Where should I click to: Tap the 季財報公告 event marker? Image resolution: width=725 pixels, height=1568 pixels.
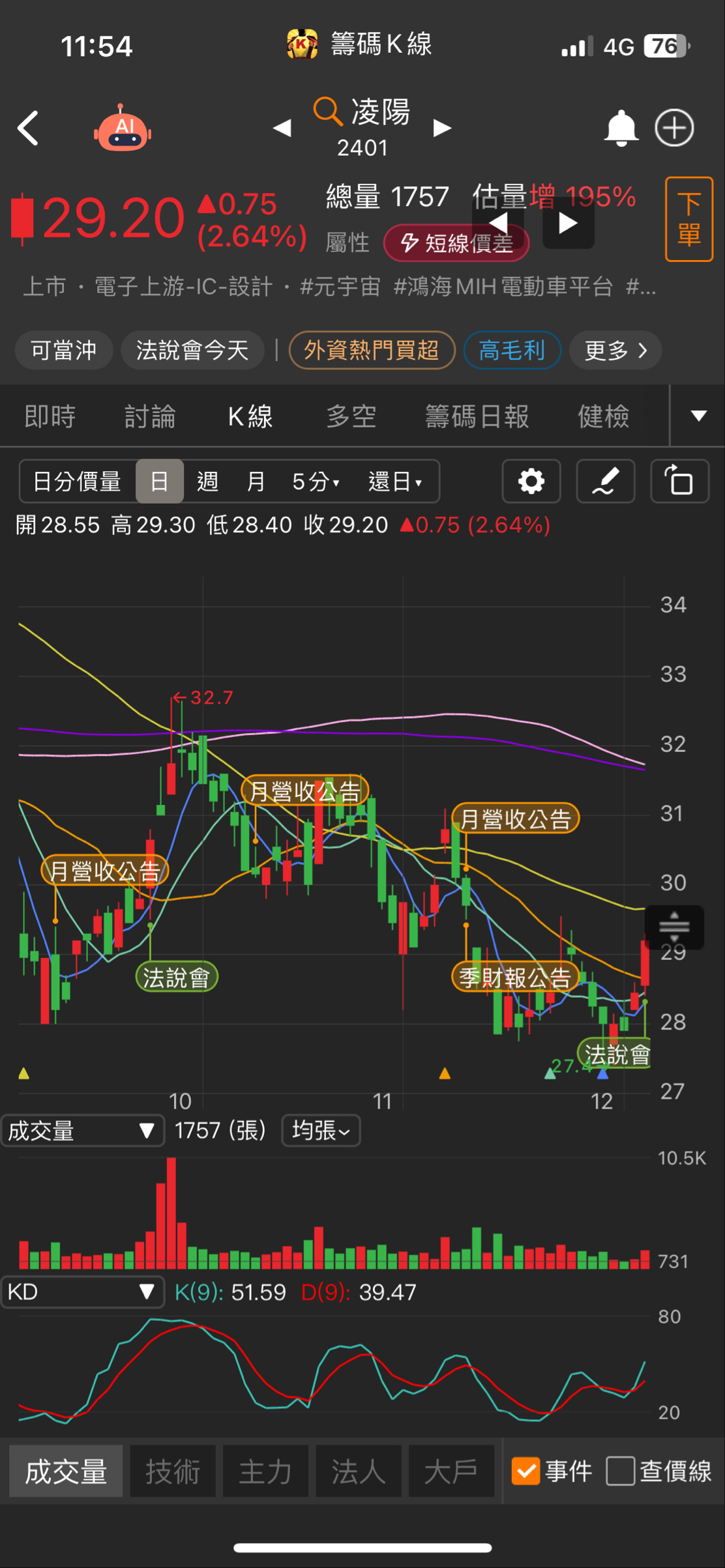pyautogui.click(x=515, y=977)
